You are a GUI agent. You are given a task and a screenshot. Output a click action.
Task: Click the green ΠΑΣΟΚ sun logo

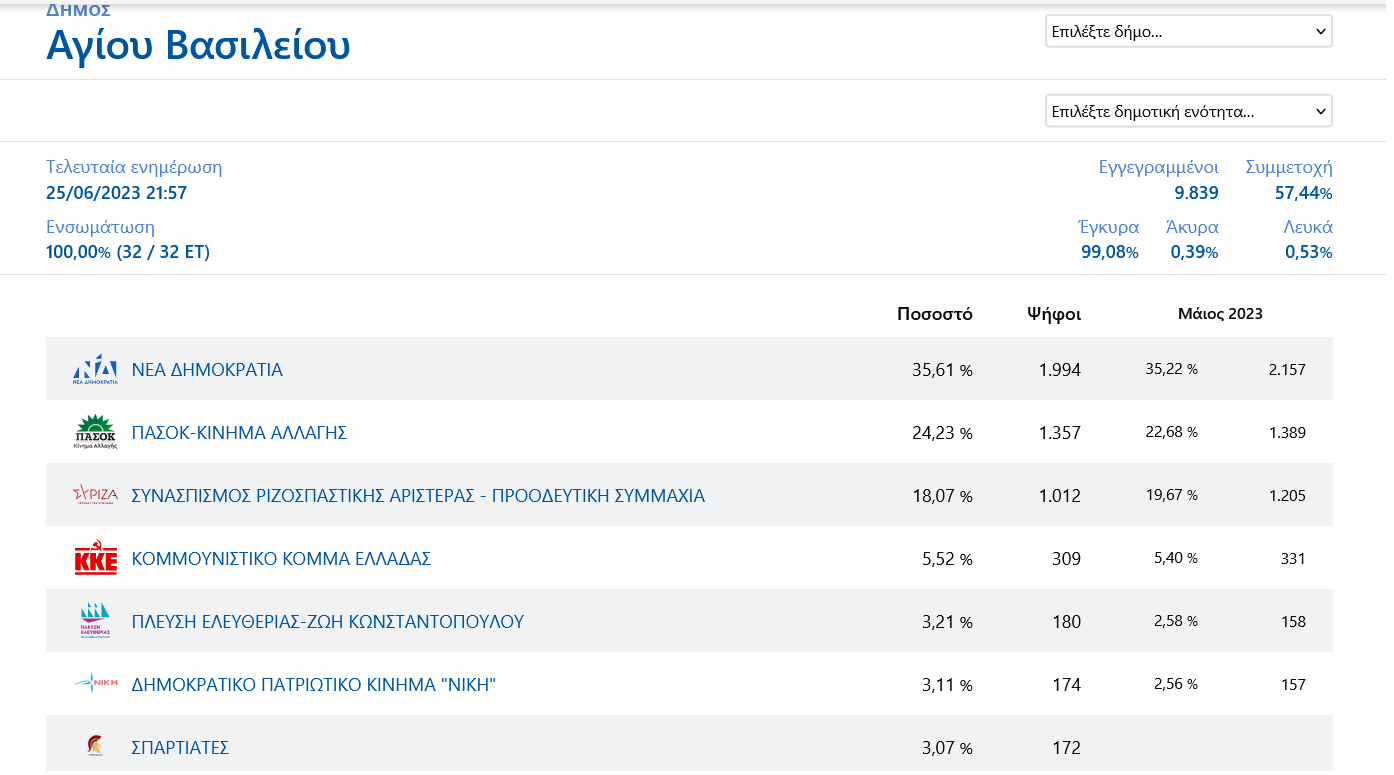click(x=95, y=432)
